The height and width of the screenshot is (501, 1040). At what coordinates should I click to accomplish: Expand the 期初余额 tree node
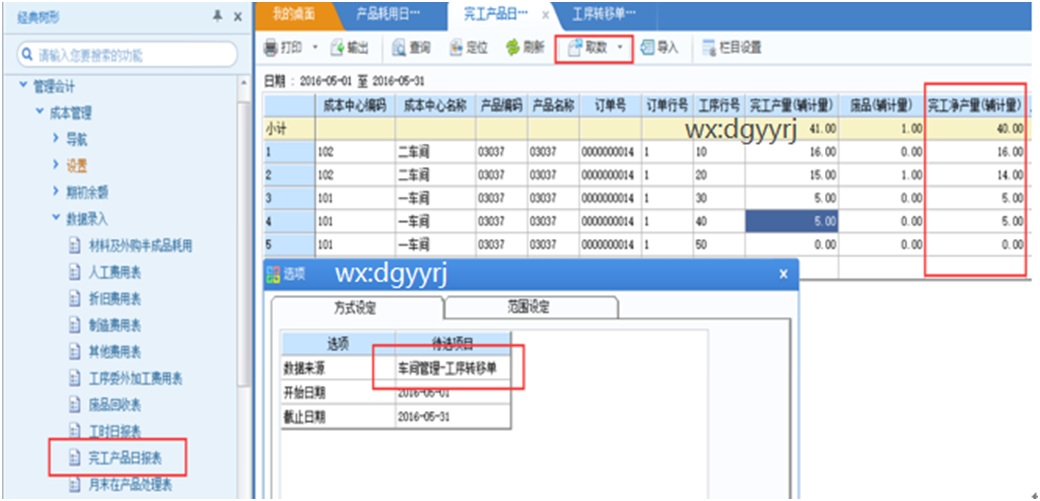pos(56,192)
